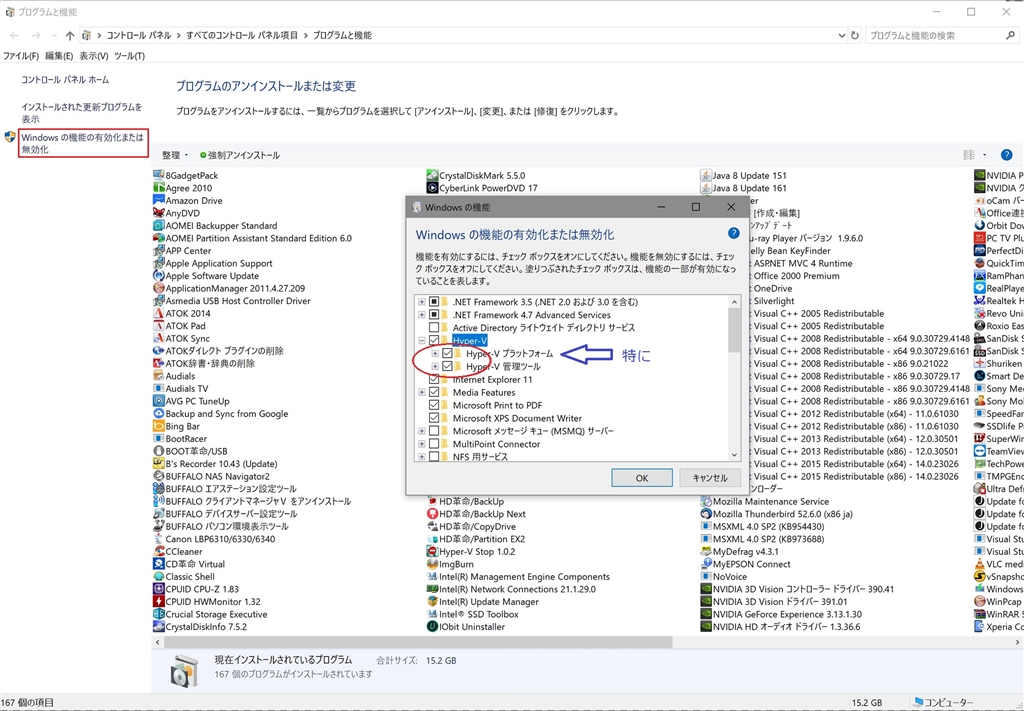This screenshot has width=1024, height=711.
Task: Toggle the .NET Framework 4.7 Advanced Services checkbox
Action: [434, 315]
